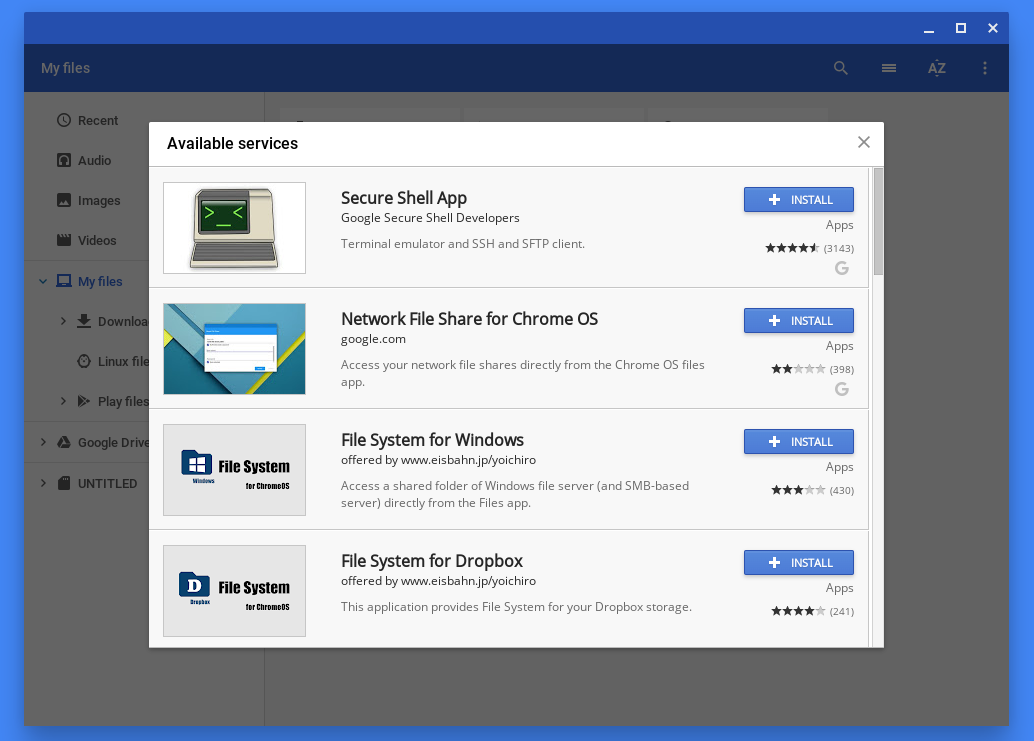The width and height of the screenshot is (1034, 741).
Task: Click the star rating for Network File Share
Action: (x=798, y=369)
